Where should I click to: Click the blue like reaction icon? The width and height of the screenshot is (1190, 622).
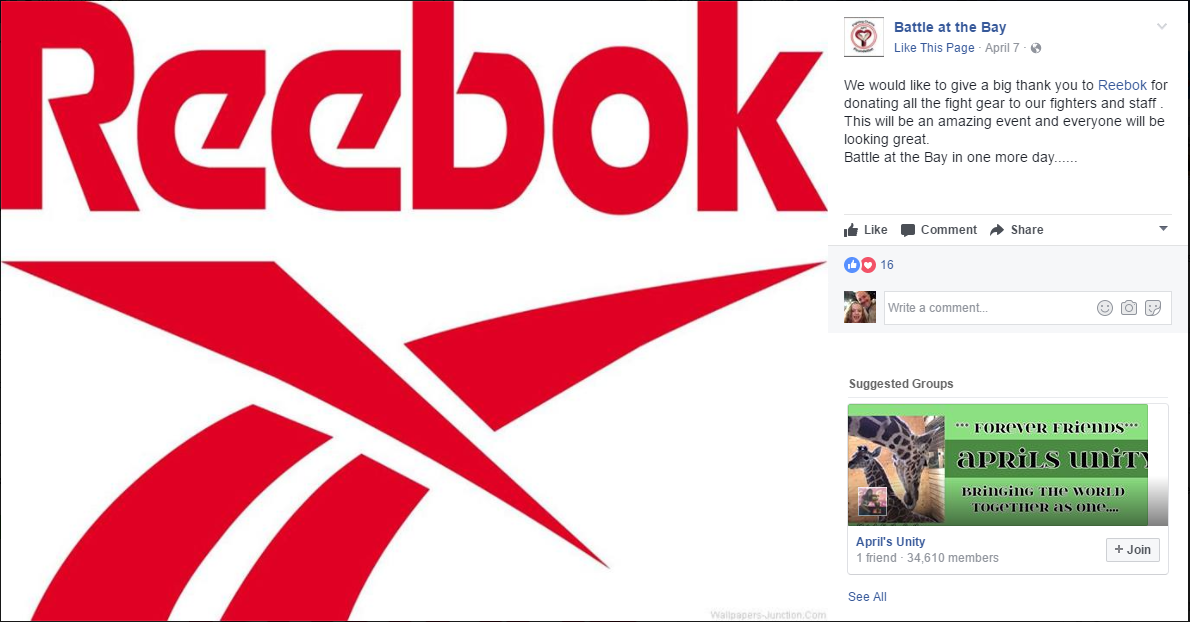pos(852,265)
